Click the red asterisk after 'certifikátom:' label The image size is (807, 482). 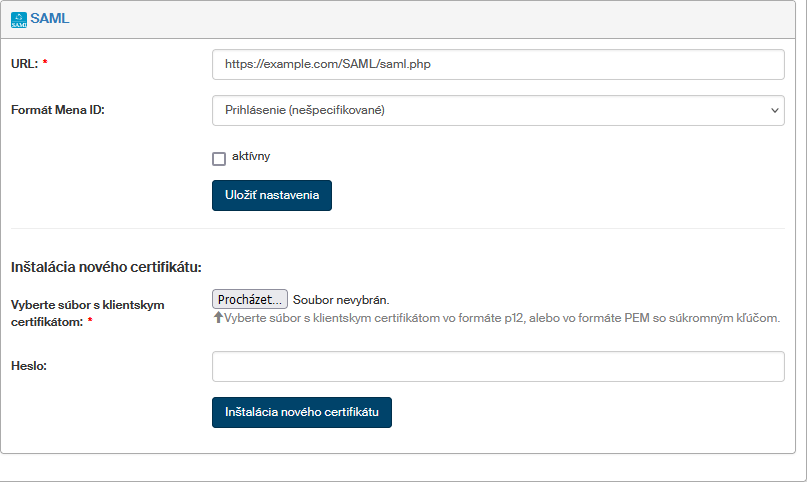click(90, 322)
